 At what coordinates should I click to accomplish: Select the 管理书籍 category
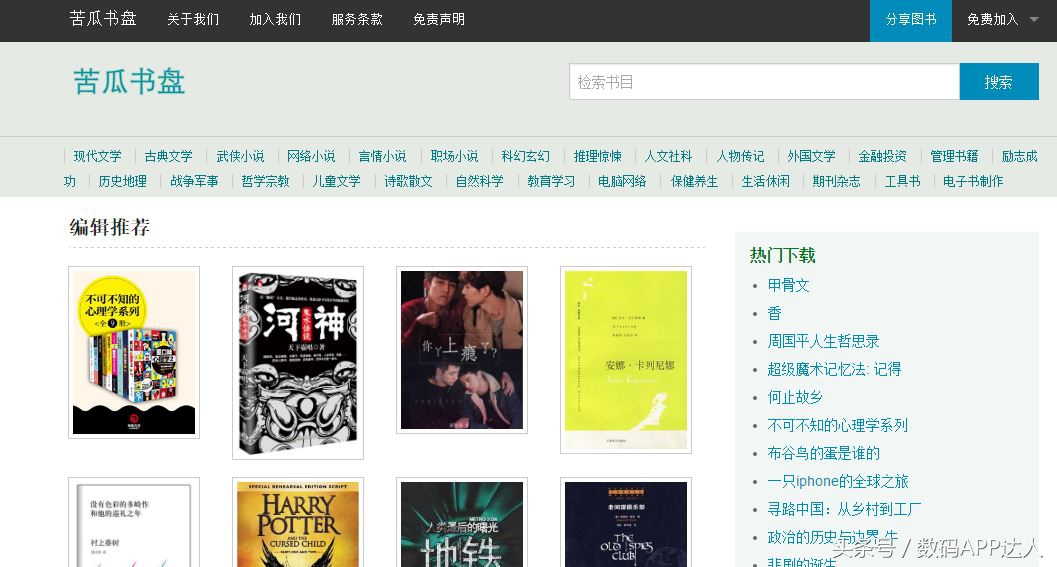pyautogui.click(x=955, y=156)
